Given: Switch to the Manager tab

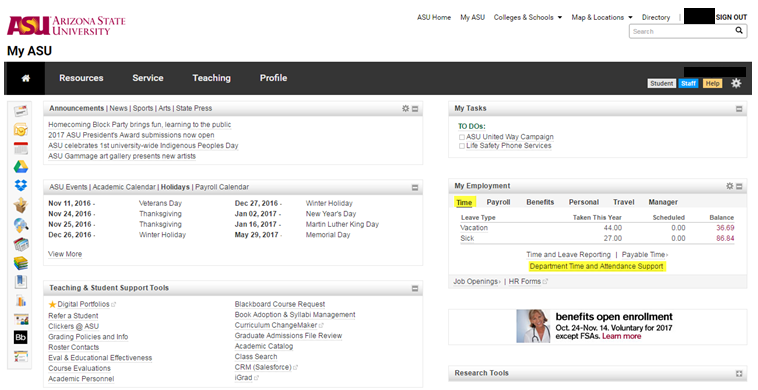Looking at the screenshot, I should (663, 202).
